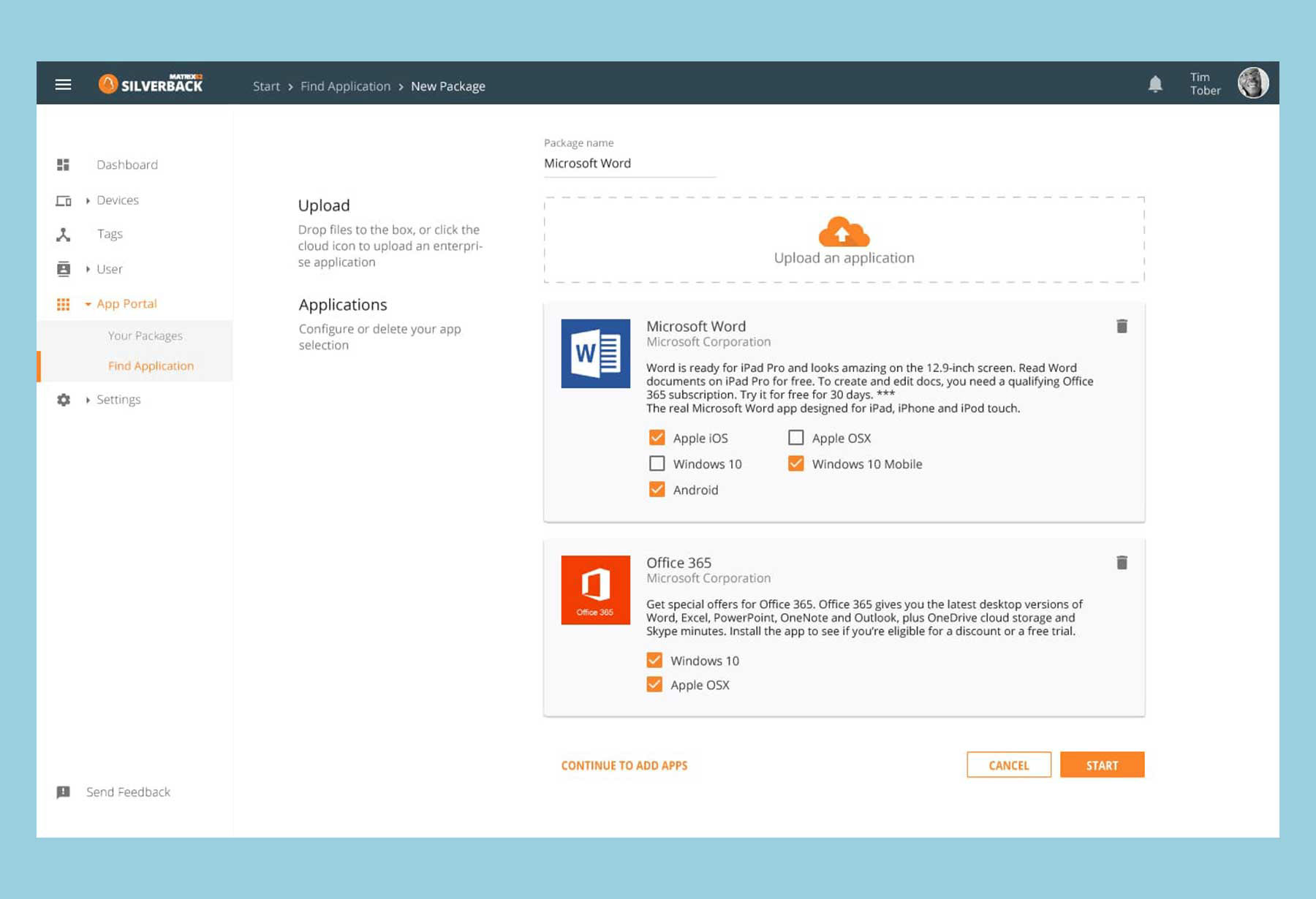Go to Start in breadcrumb
This screenshot has width=1316, height=899.
pos(266,86)
